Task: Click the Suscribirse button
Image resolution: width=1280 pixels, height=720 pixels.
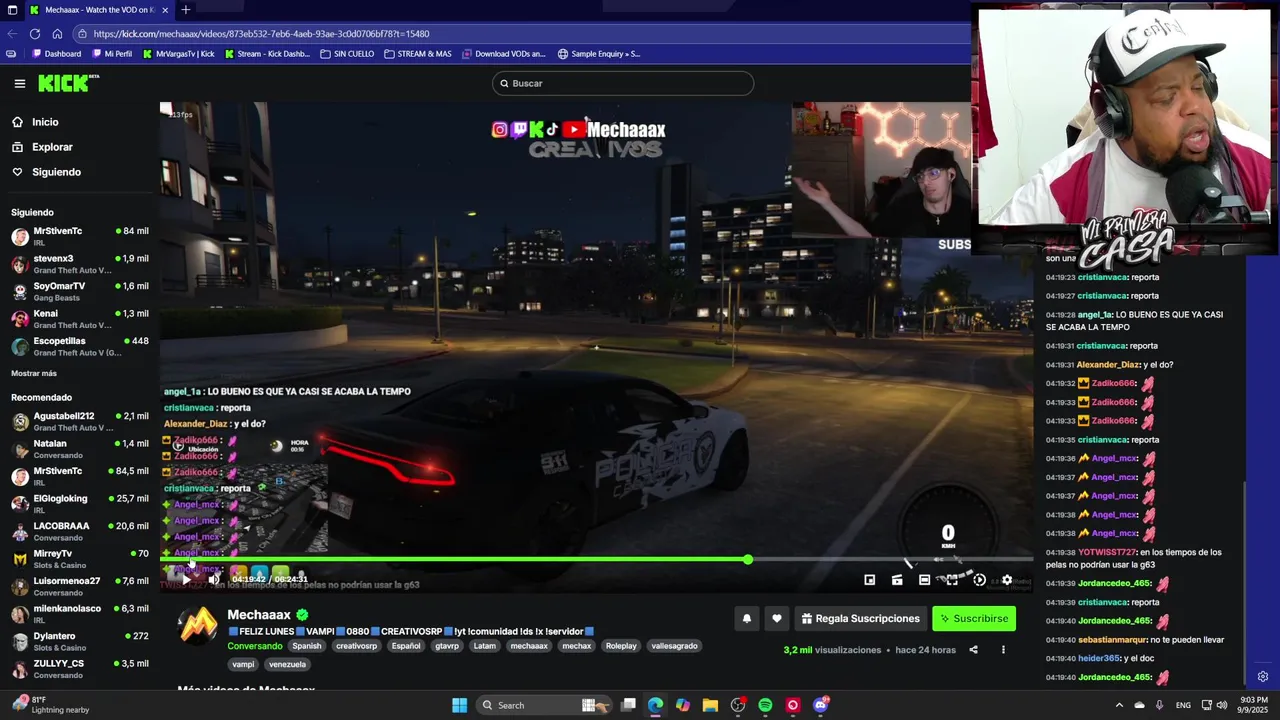Action: 974,619
